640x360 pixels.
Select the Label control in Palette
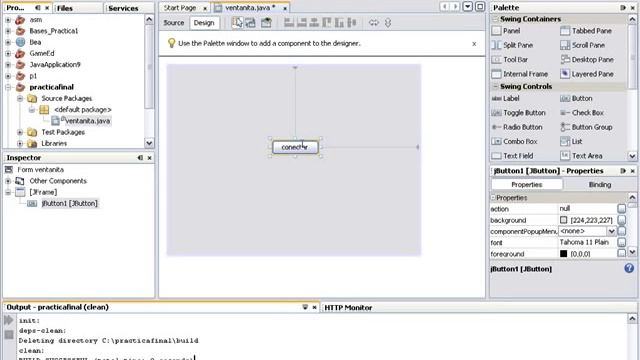[x=505, y=98]
